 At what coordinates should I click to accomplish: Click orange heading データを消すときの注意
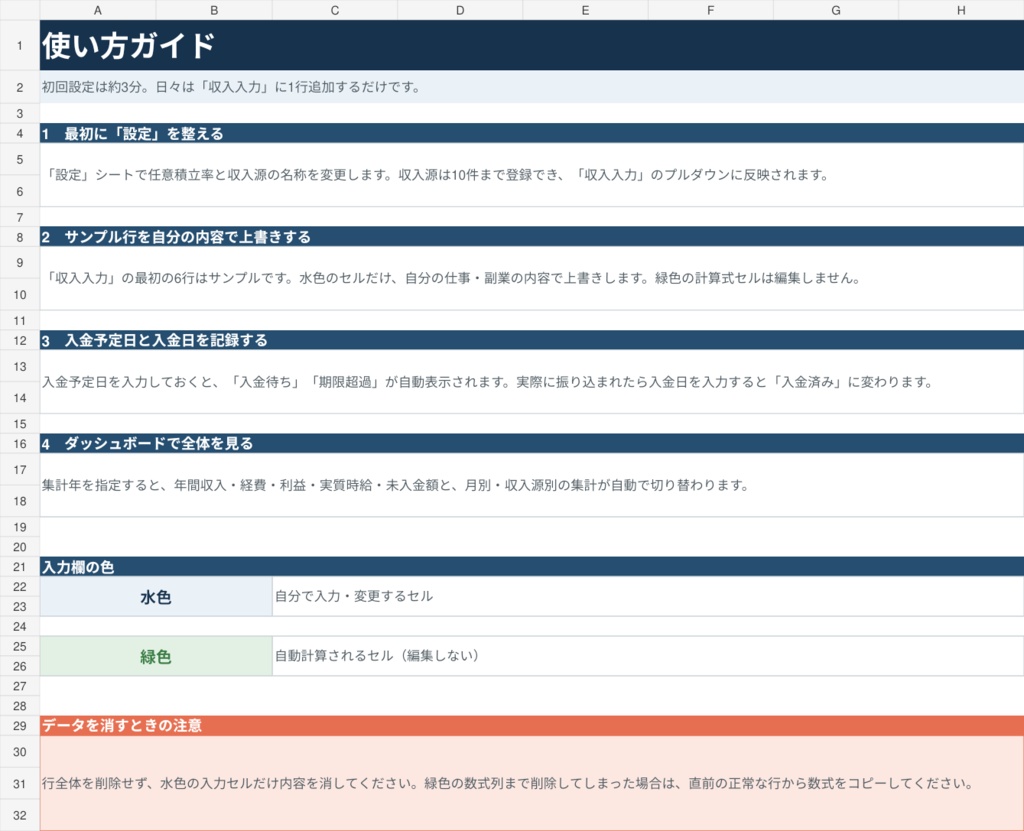click(x=532, y=725)
